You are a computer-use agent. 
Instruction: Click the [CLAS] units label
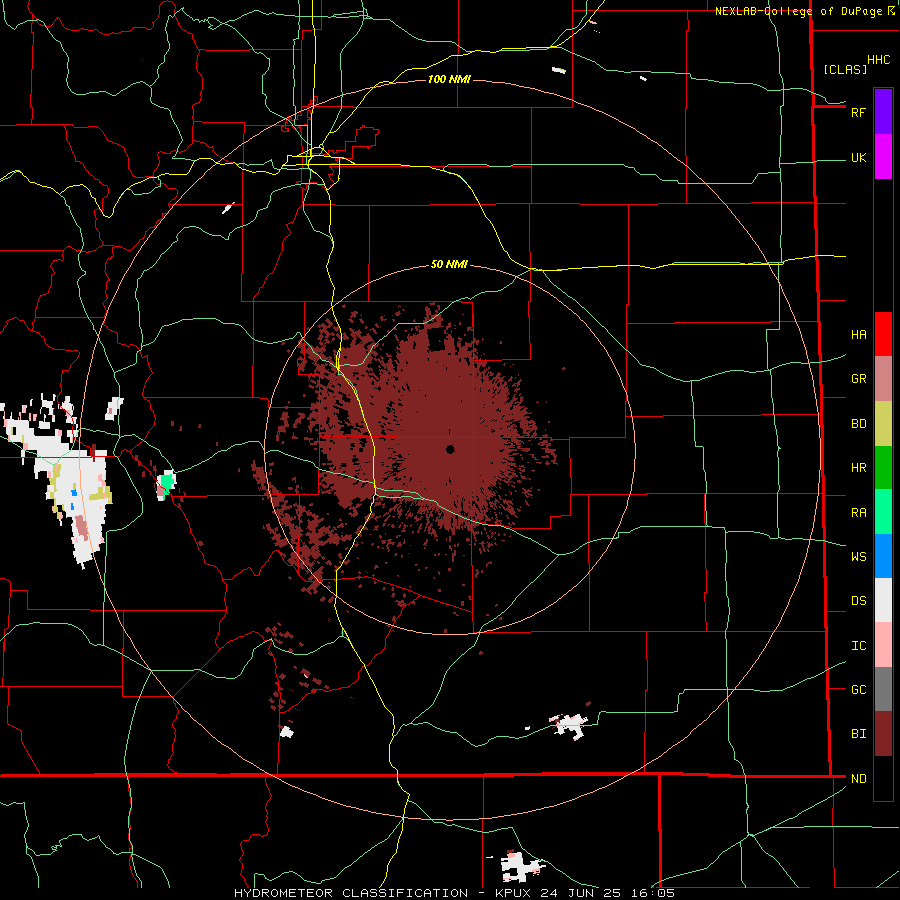(845, 69)
